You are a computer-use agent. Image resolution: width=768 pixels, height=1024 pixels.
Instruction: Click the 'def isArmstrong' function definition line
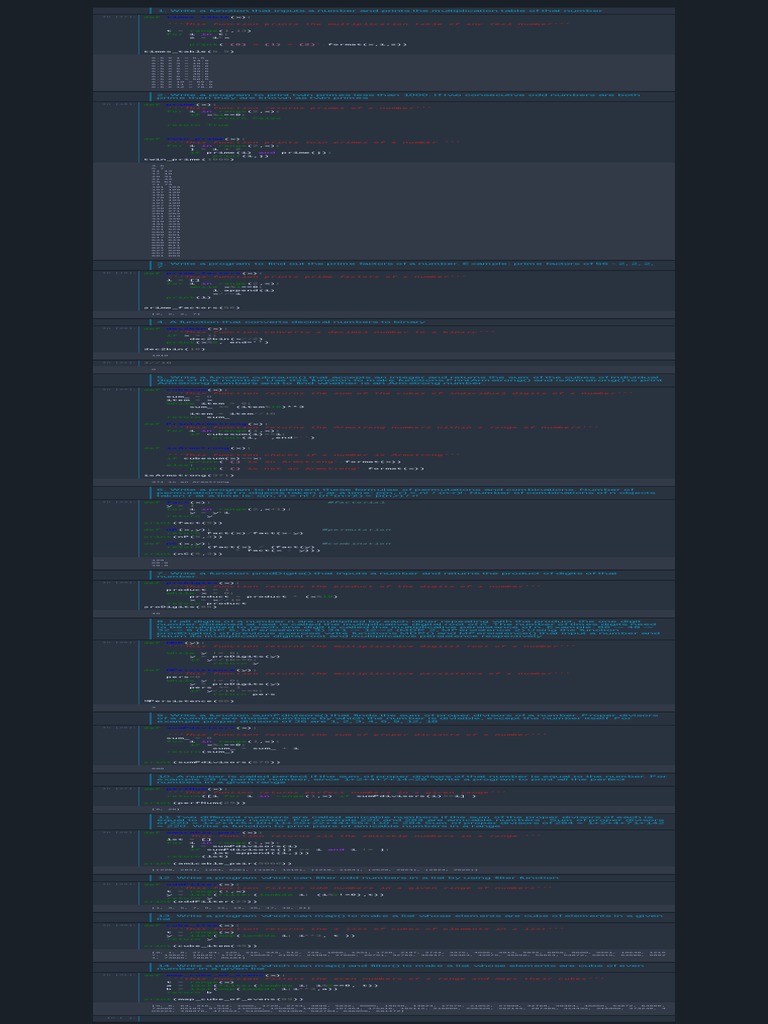click(196, 448)
